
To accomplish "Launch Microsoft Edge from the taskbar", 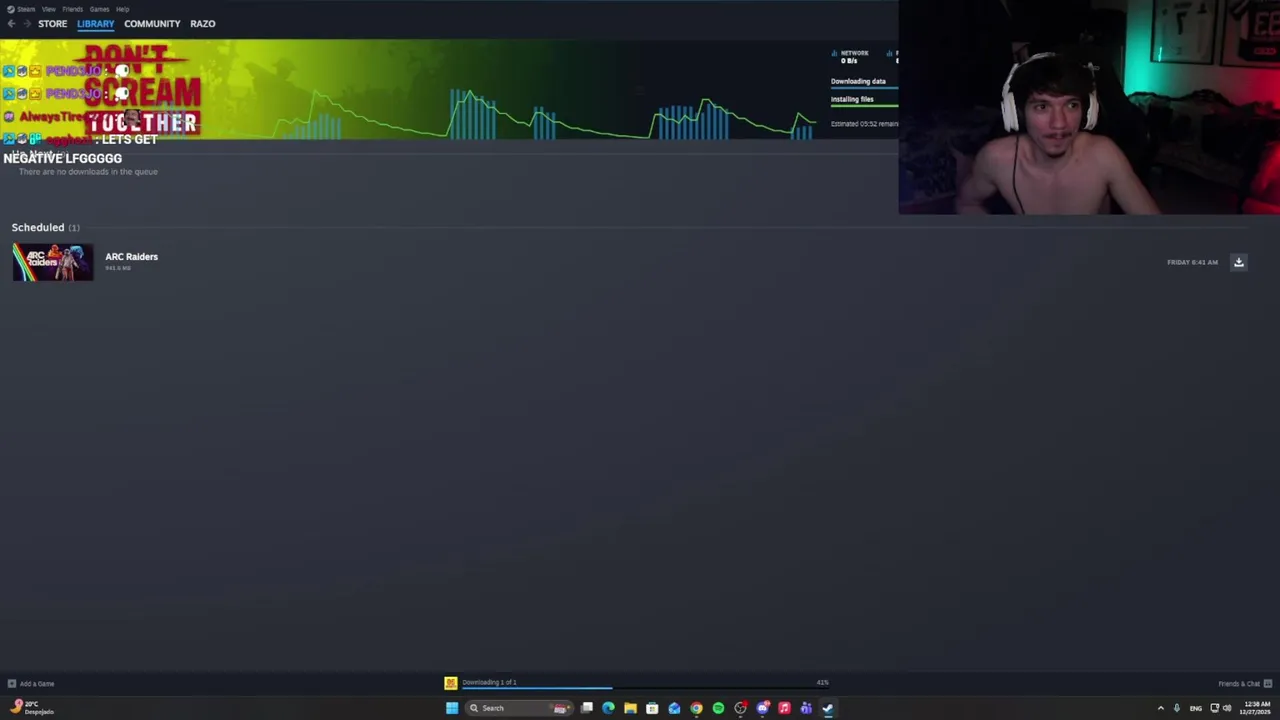I will coord(608,708).
